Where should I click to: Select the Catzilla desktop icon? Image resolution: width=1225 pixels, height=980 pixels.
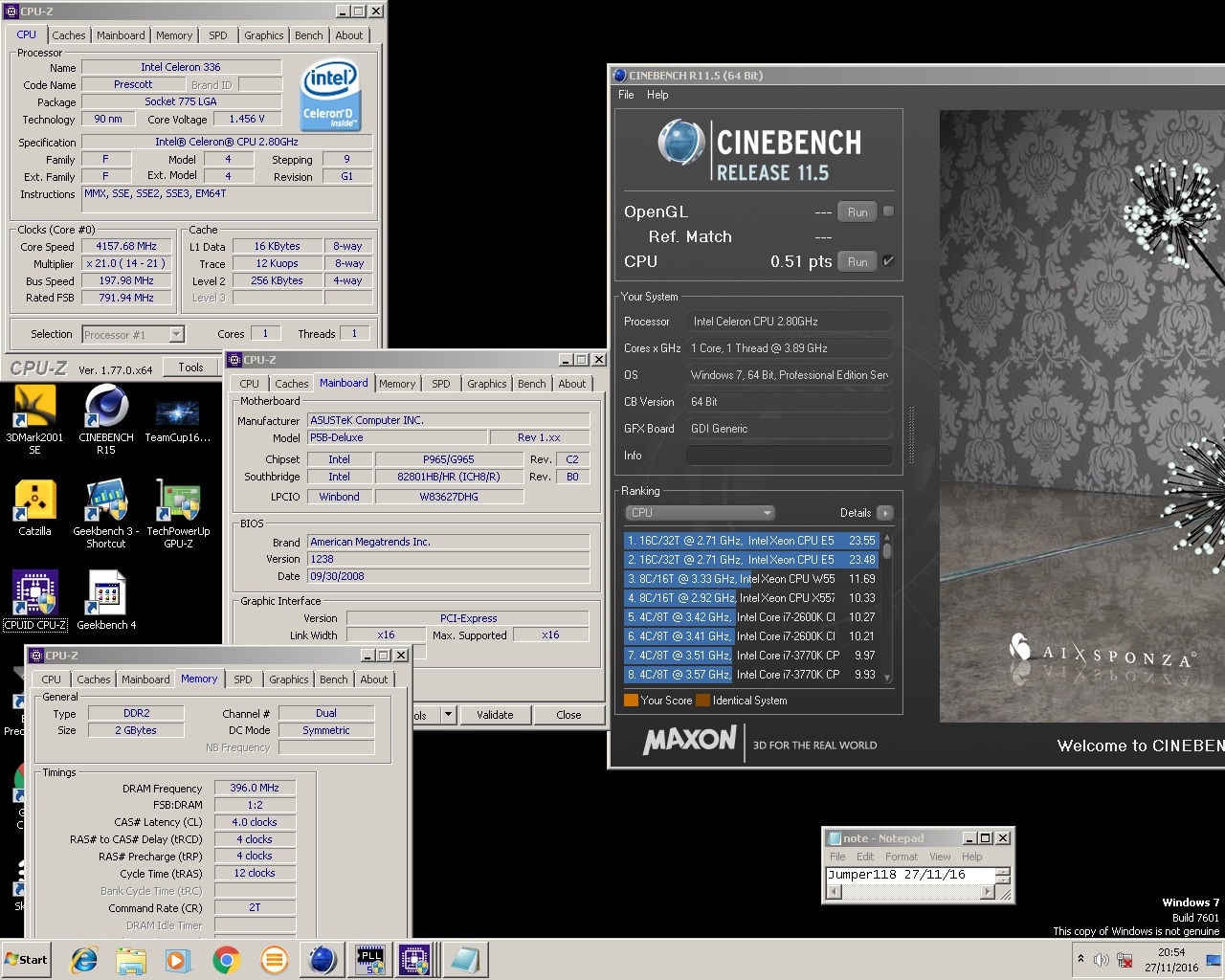(34, 507)
